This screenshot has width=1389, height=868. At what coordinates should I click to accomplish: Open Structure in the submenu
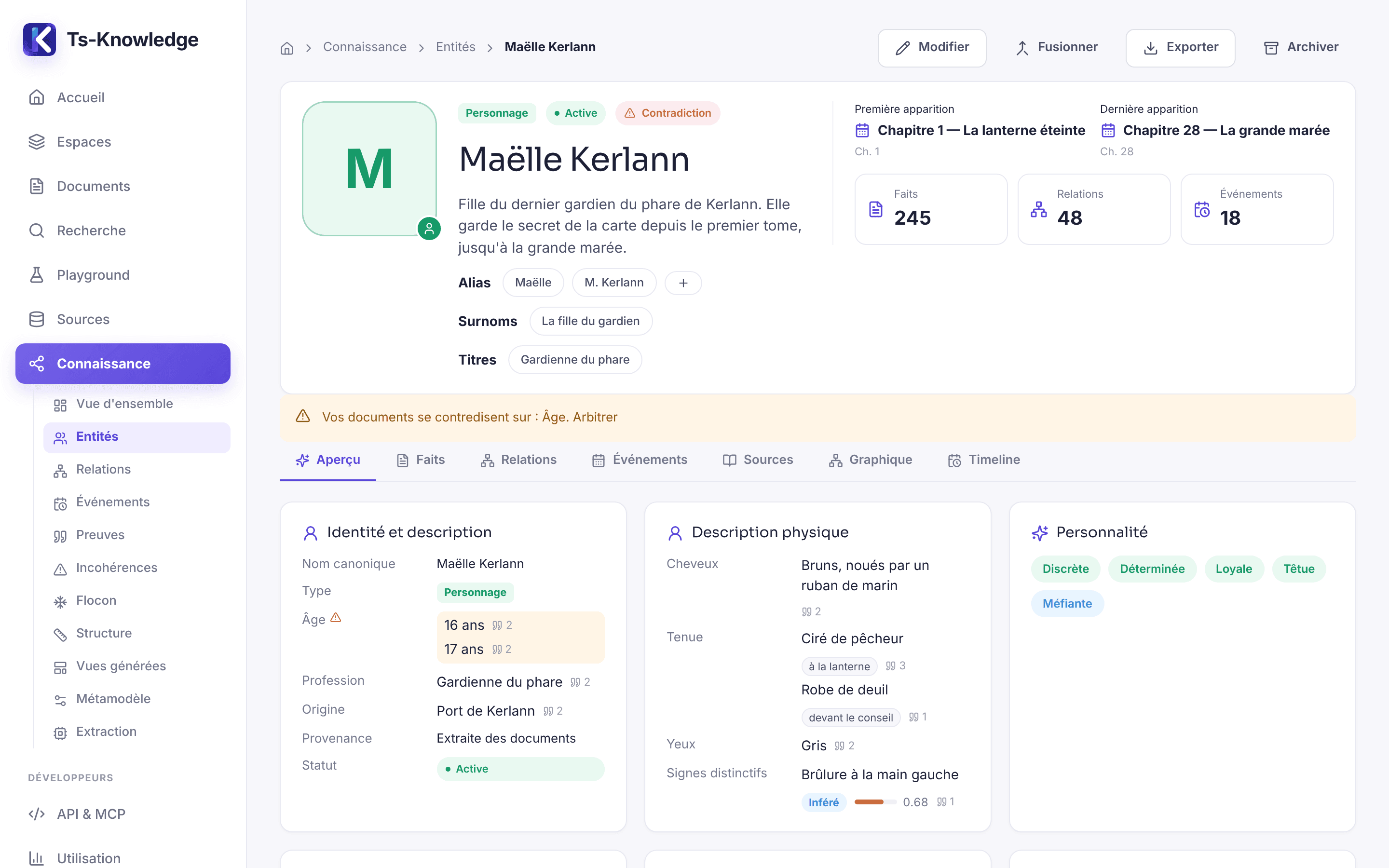coord(136,633)
